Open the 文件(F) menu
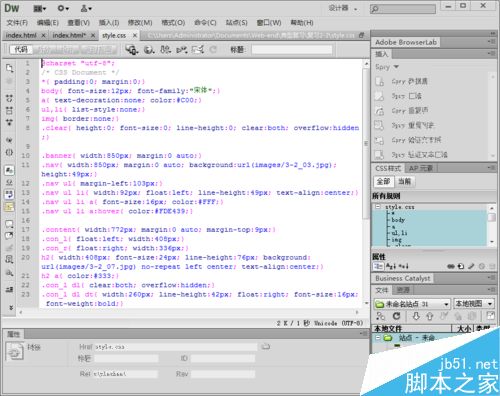This screenshot has width=500, height=396. pyautogui.click(x=17, y=23)
